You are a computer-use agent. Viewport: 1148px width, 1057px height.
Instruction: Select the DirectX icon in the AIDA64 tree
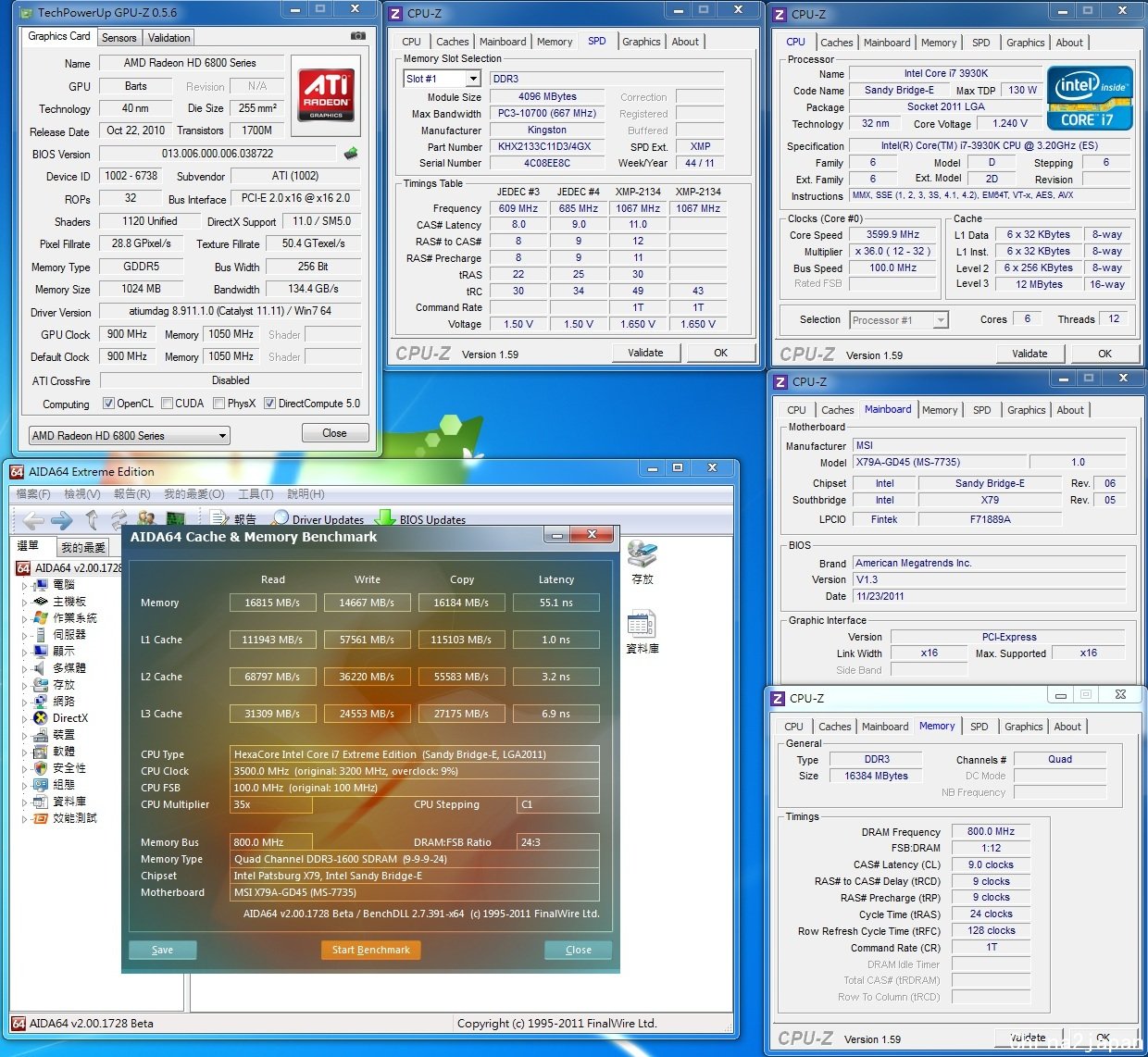pos(41,718)
